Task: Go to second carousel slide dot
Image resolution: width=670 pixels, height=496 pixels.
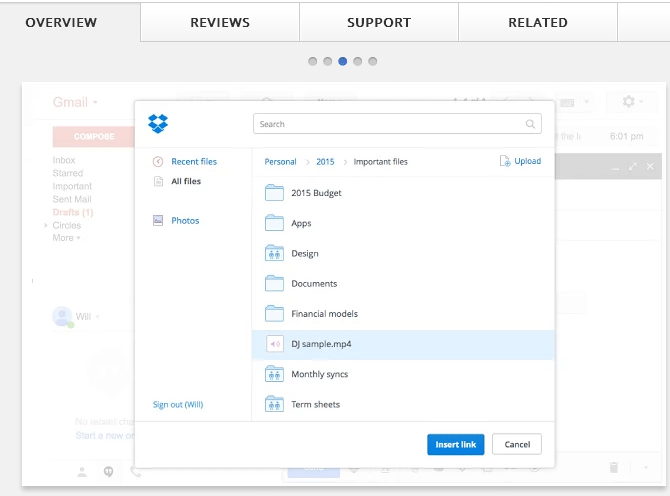Action: [328, 61]
